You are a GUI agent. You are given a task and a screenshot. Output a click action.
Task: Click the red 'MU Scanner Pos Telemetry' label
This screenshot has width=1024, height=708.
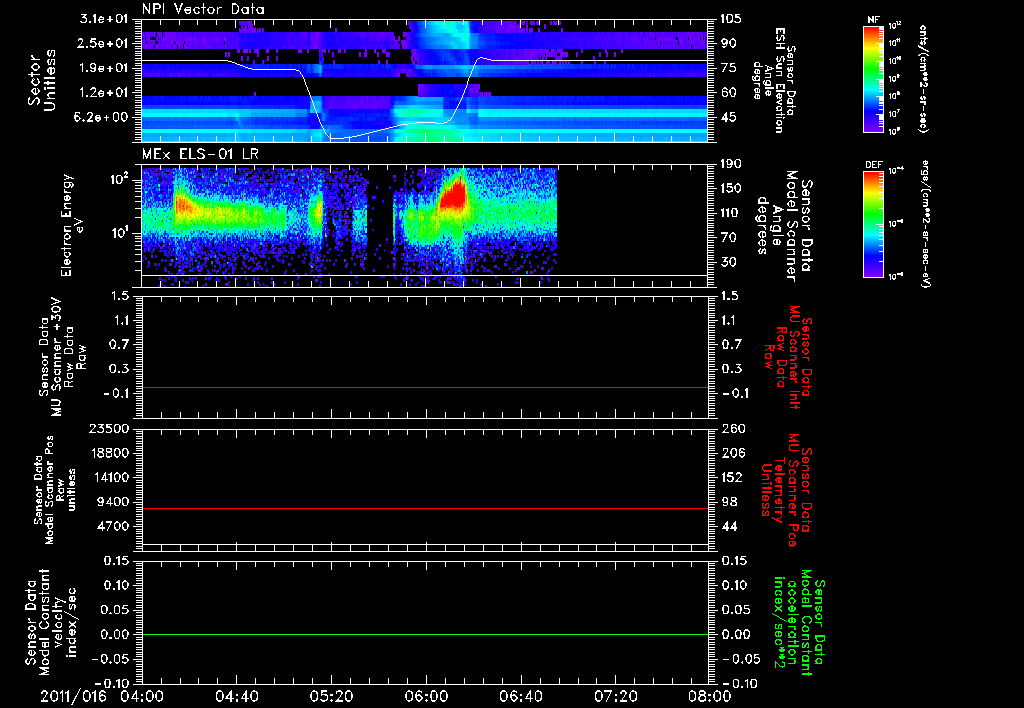coord(787,490)
